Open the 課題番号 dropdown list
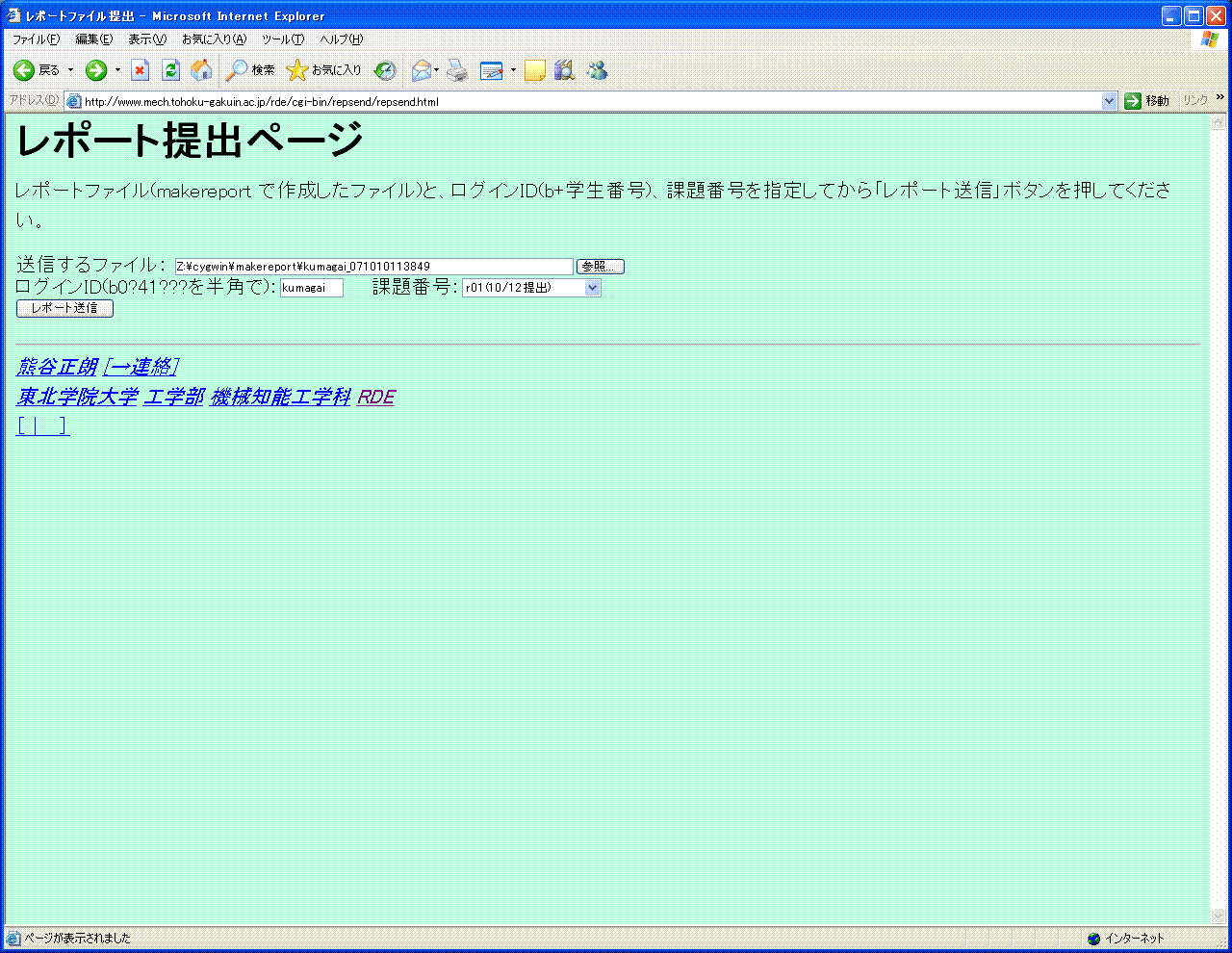 [592, 288]
